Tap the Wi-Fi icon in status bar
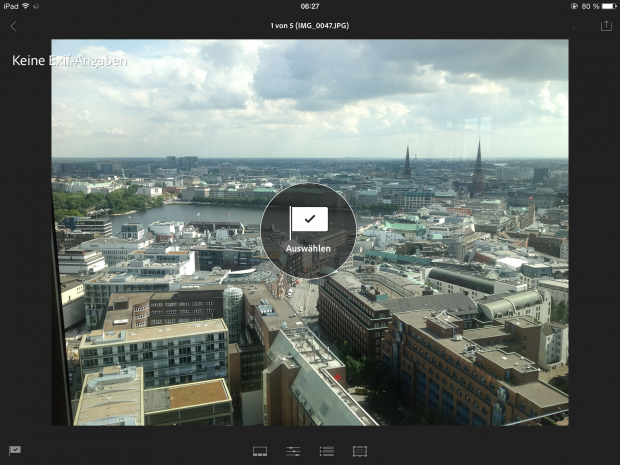The height and width of the screenshot is (465, 620). click(x=25, y=6)
